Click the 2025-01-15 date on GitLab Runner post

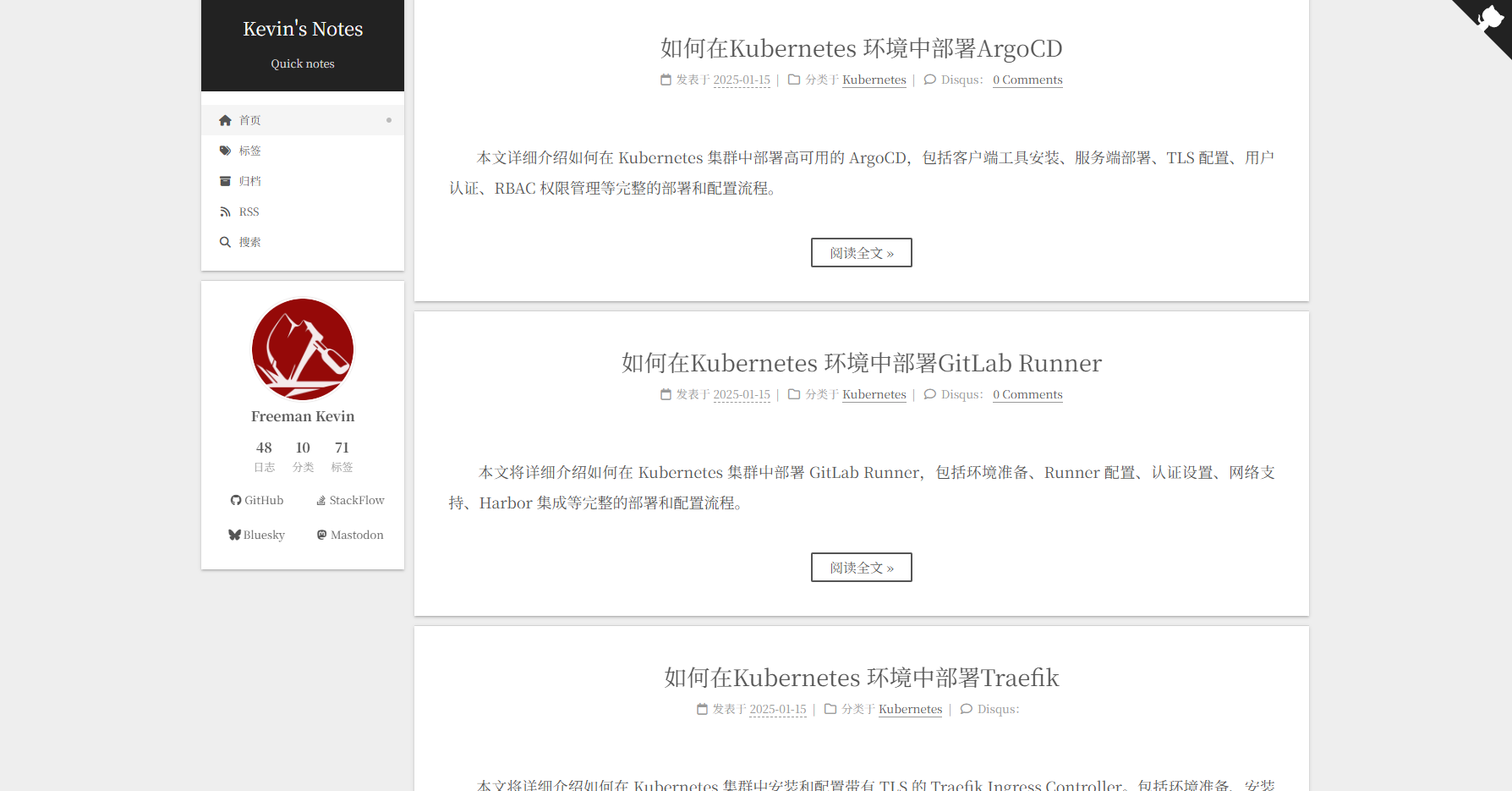(742, 394)
